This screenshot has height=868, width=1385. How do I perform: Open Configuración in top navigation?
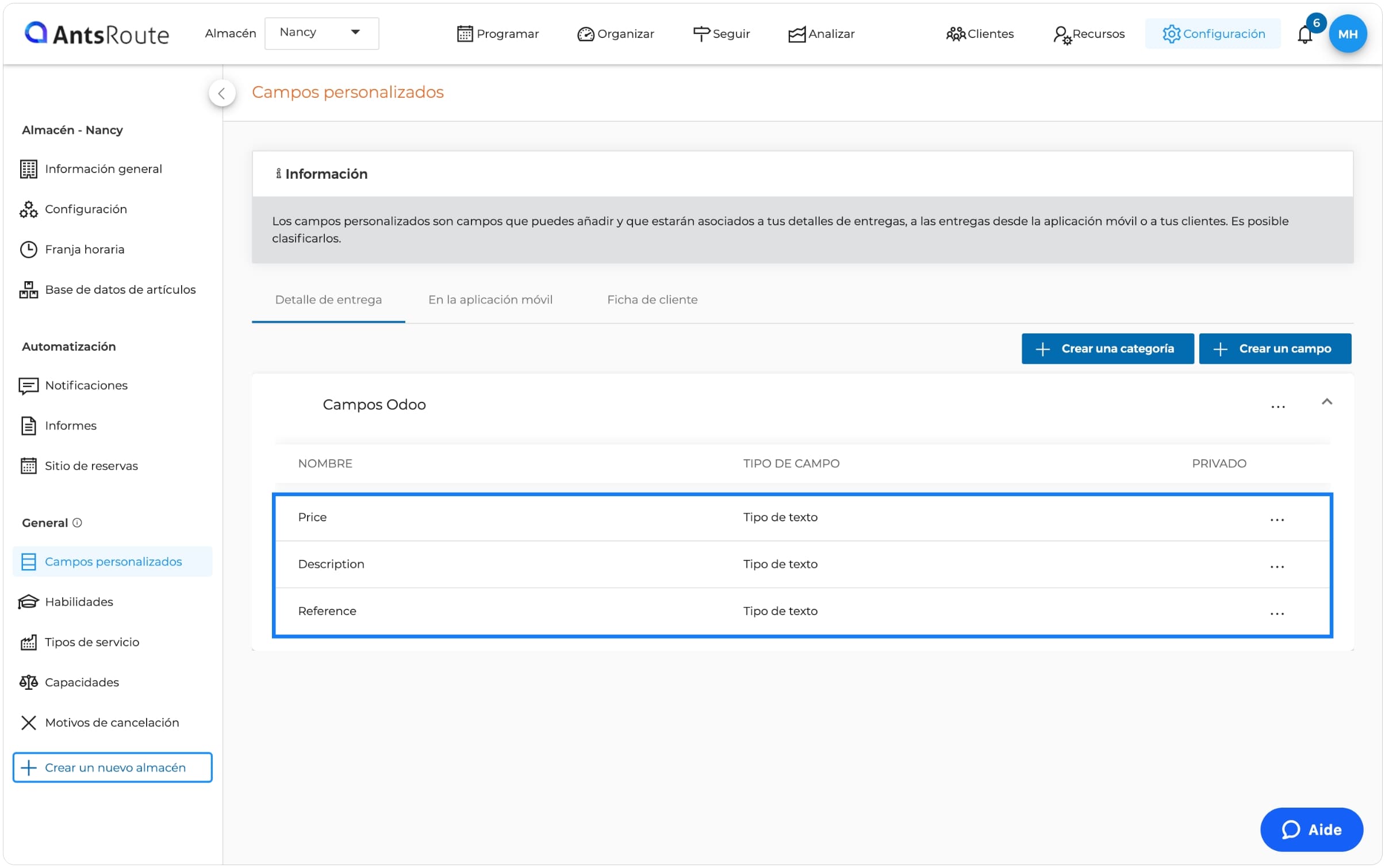click(x=1213, y=34)
